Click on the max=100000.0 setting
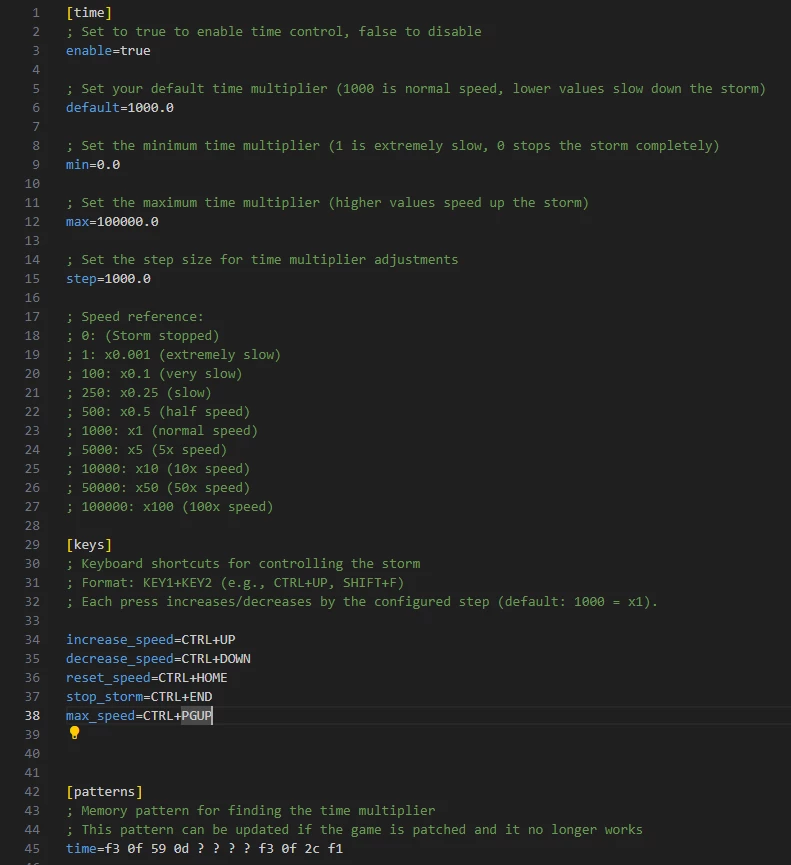 coord(112,221)
